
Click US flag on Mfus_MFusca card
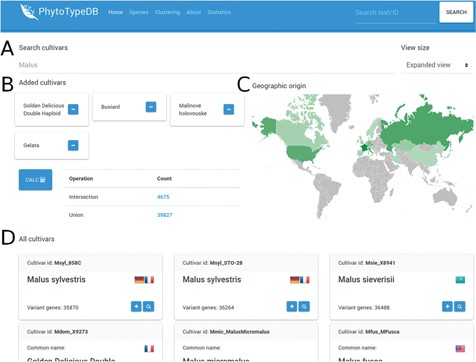pos(460,349)
